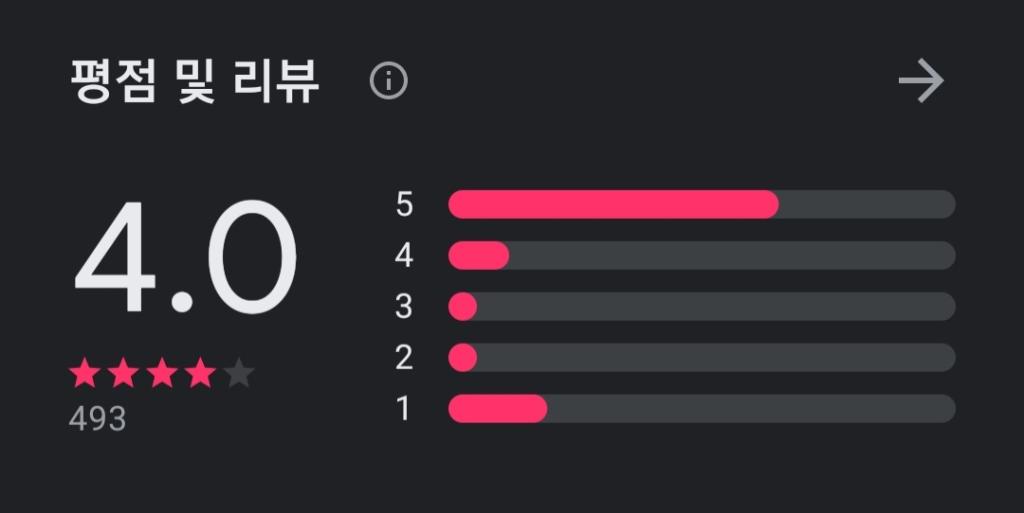Open all reviews with the right arrow

click(921, 81)
